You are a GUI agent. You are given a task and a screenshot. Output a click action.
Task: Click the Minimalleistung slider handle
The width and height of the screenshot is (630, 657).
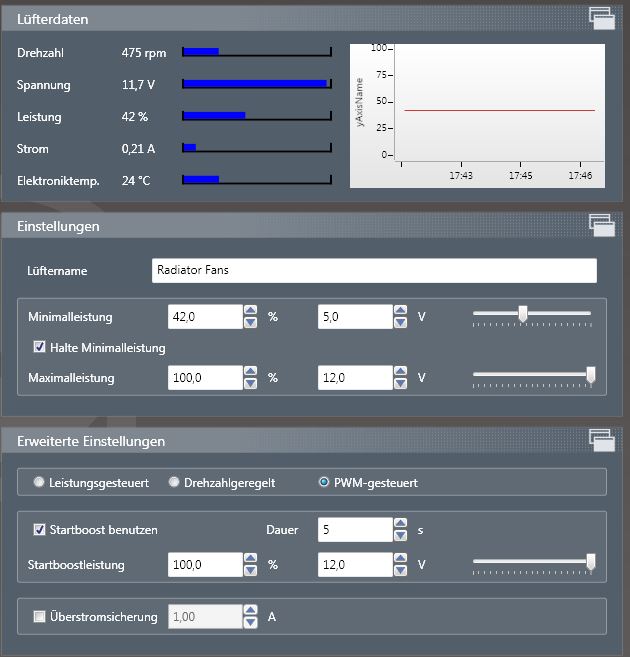[x=522, y=316]
